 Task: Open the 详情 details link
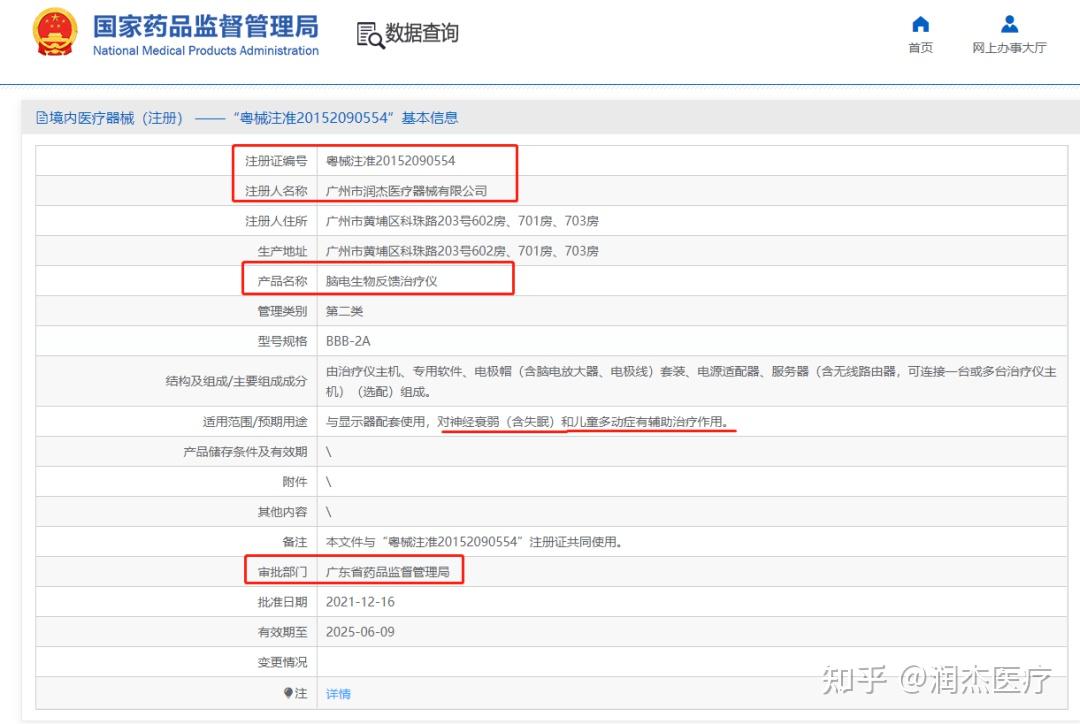[337, 692]
